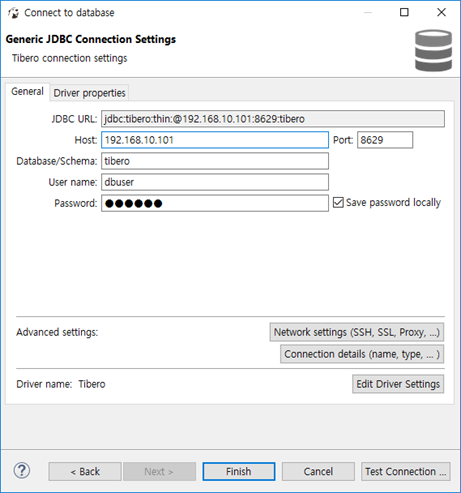Click the database cylinder icon
The height and width of the screenshot is (493, 461).
point(433,50)
